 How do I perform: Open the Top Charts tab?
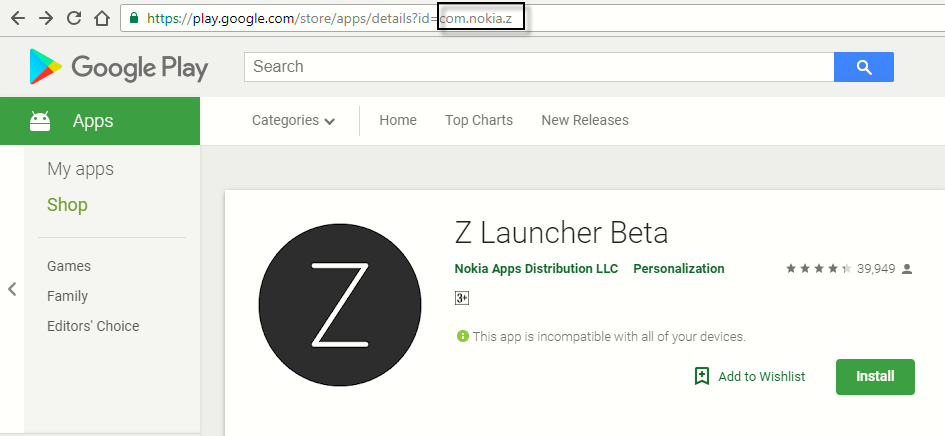pyautogui.click(x=479, y=120)
